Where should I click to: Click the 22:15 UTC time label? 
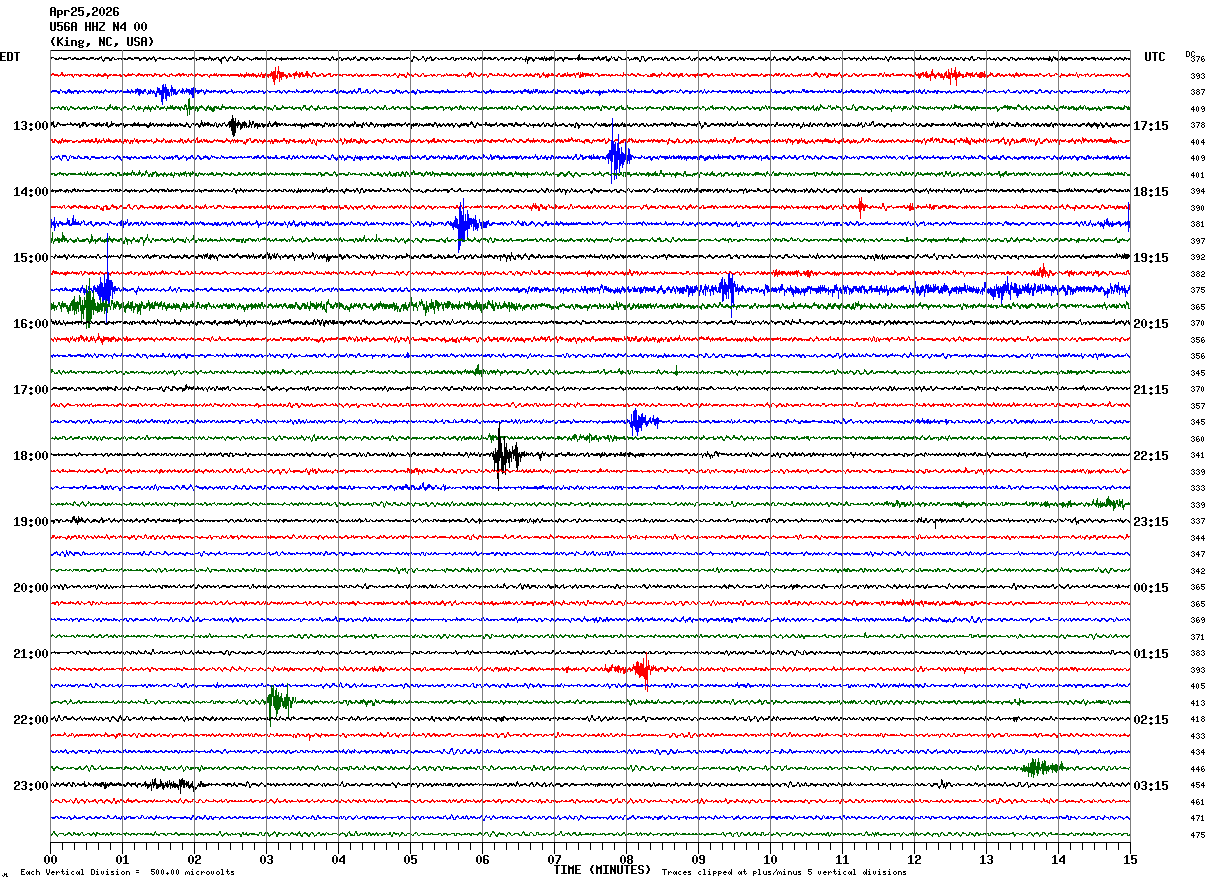1151,456
